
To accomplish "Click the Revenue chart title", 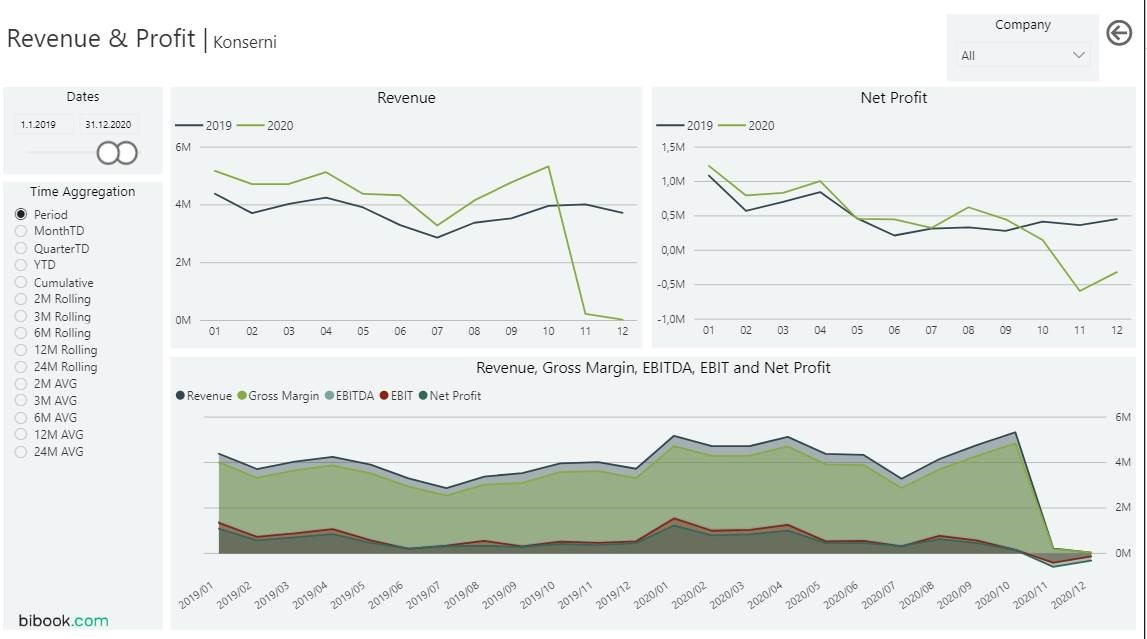I will 406,98.
